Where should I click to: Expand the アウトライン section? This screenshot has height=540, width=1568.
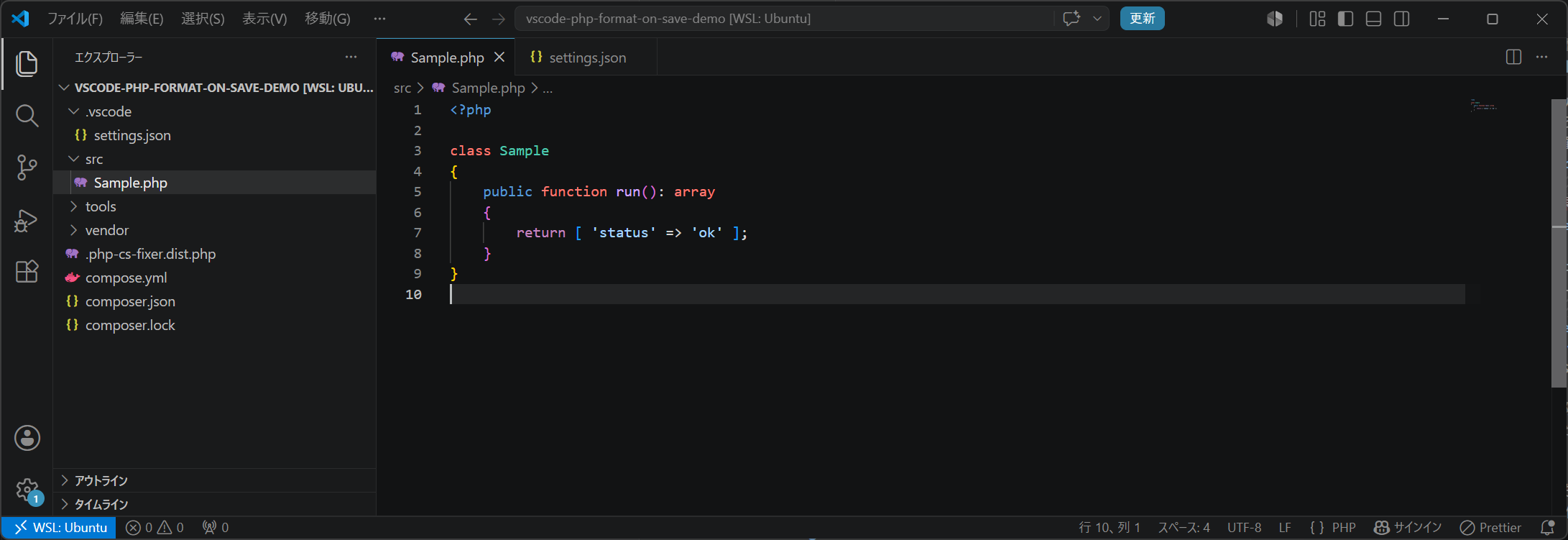(x=215, y=480)
